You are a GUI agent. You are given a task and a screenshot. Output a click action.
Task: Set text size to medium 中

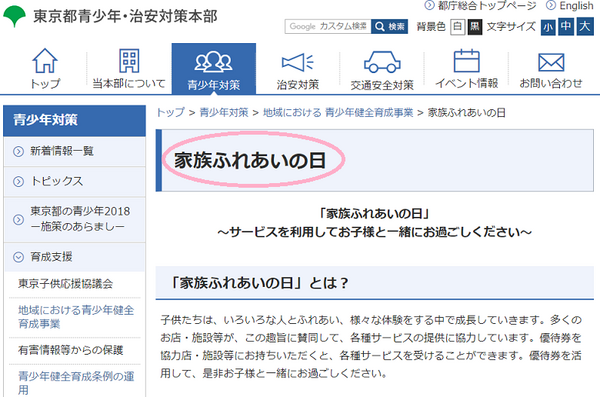[566, 26]
